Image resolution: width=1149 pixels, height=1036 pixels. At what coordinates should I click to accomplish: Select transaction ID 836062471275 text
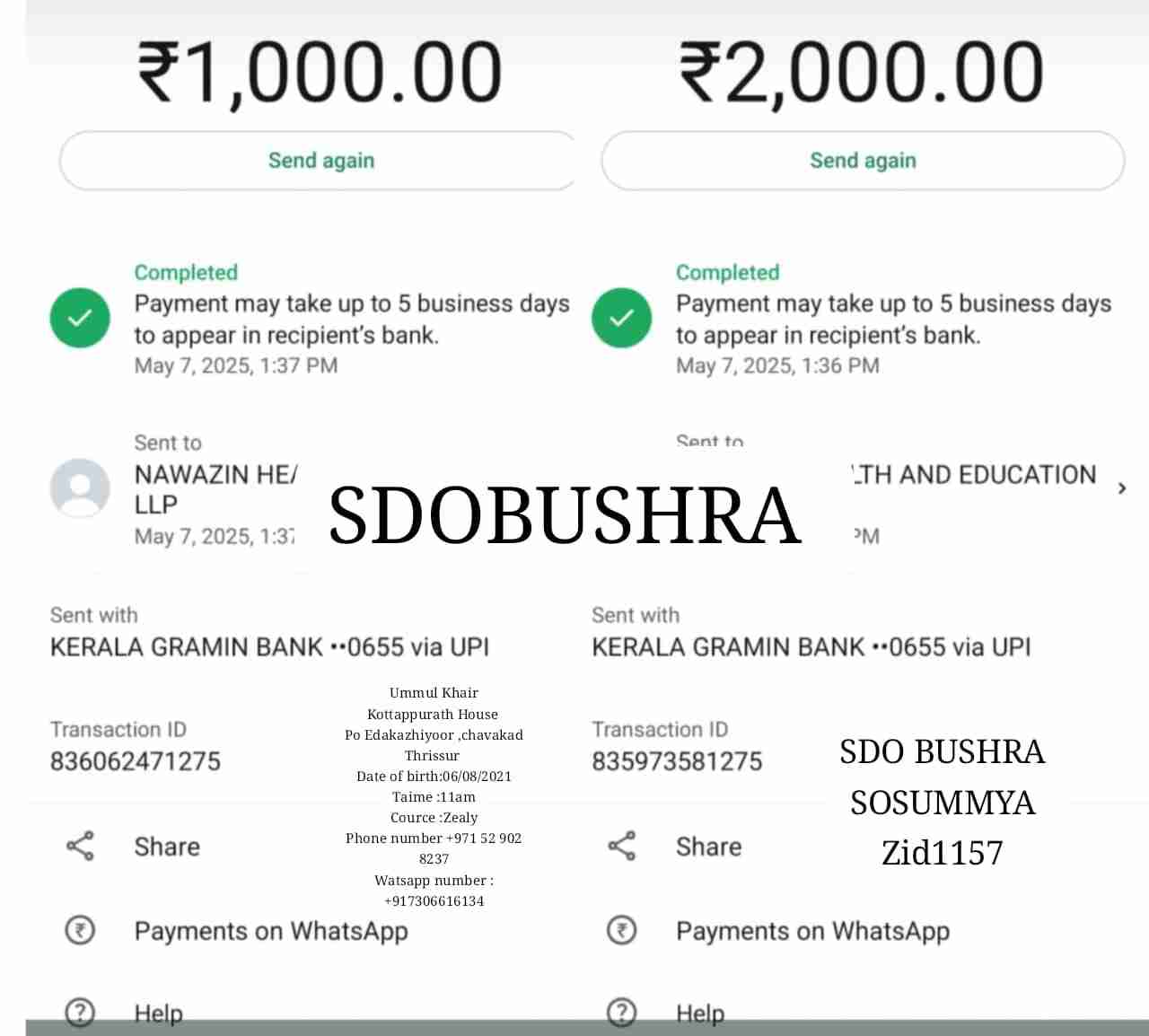pos(136,761)
